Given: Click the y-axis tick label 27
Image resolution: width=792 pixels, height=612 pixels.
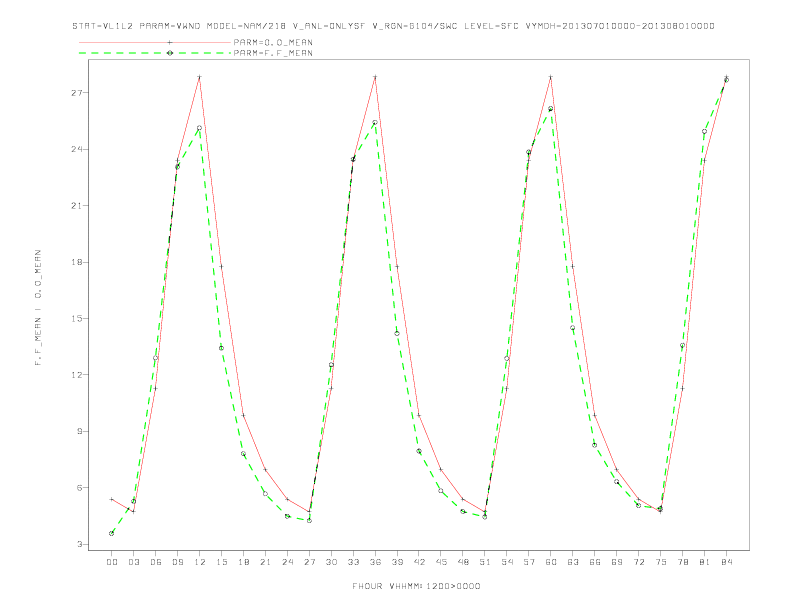Looking at the screenshot, I should pyautogui.click(x=77, y=93).
